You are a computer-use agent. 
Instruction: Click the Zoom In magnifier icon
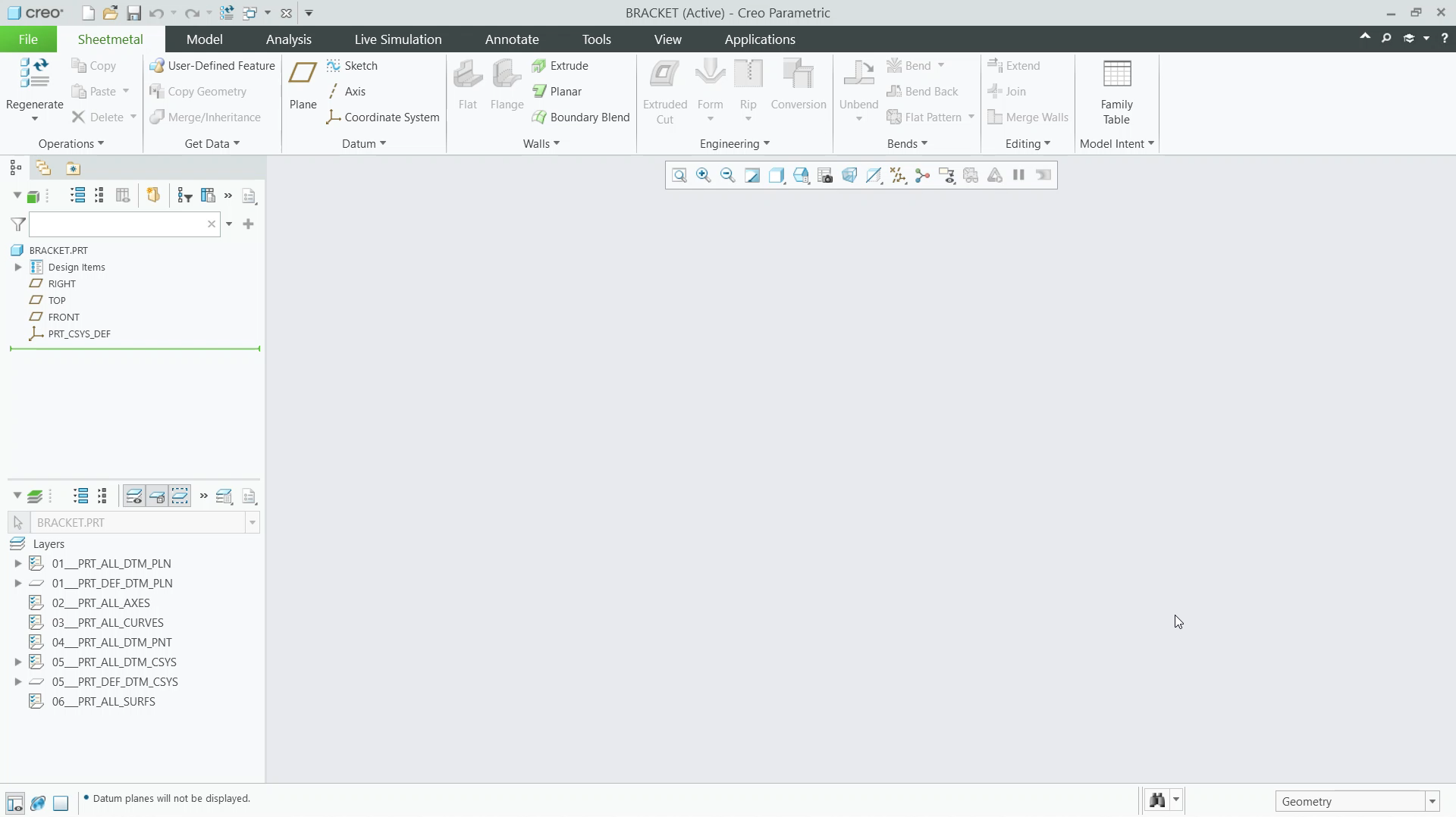click(x=704, y=175)
